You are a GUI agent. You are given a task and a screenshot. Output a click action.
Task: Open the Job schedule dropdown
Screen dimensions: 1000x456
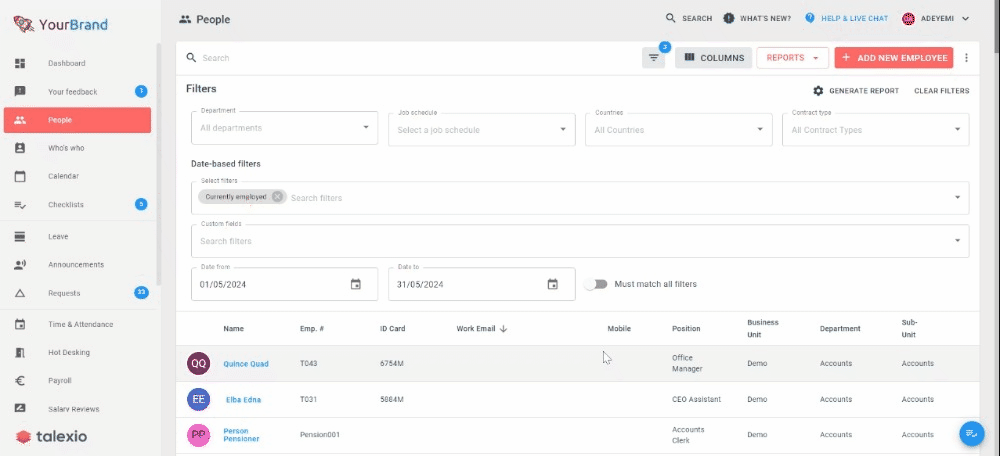tap(482, 129)
